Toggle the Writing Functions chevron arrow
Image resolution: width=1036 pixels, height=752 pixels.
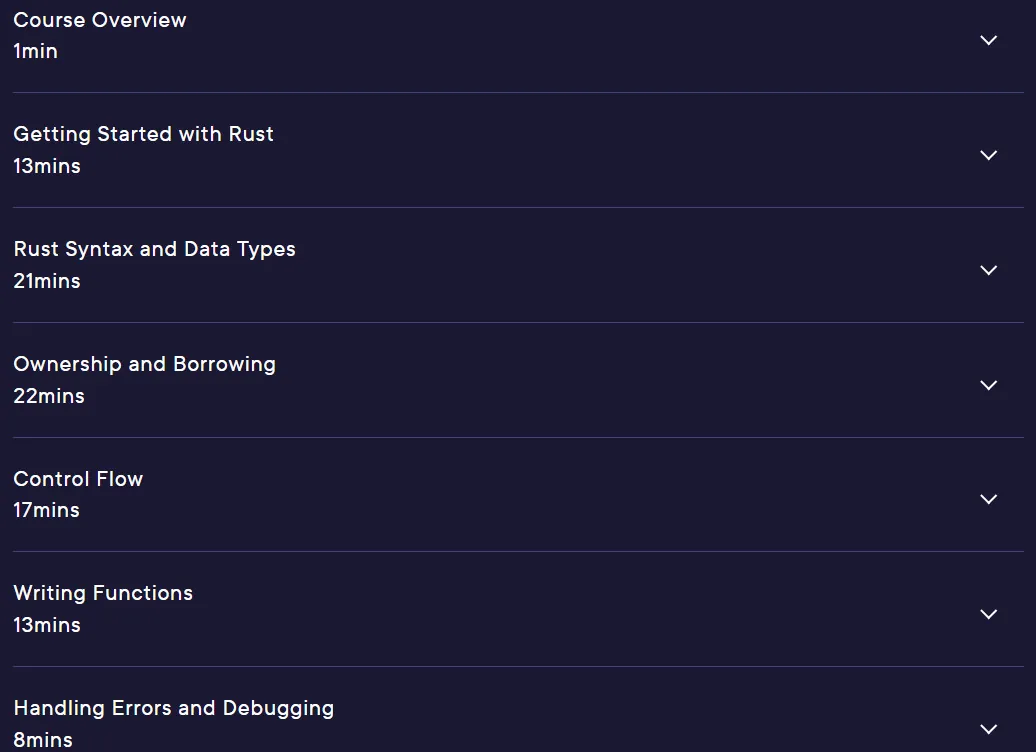tap(988, 615)
